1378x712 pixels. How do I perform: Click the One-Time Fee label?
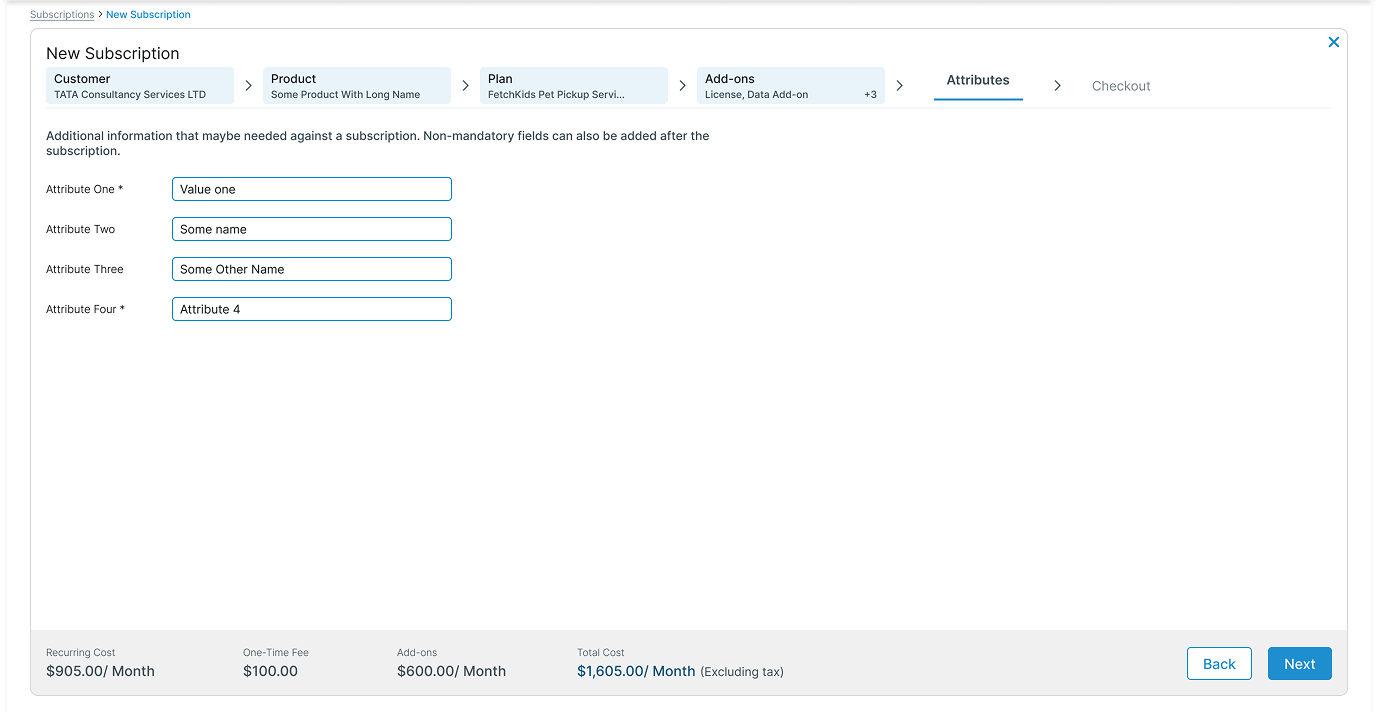coord(276,652)
